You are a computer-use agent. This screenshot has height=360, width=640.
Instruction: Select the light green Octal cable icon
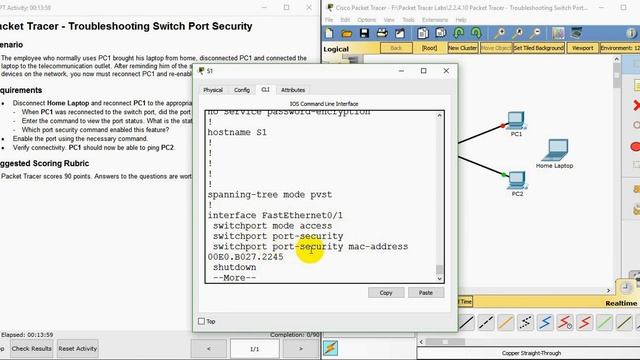click(604, 323)
